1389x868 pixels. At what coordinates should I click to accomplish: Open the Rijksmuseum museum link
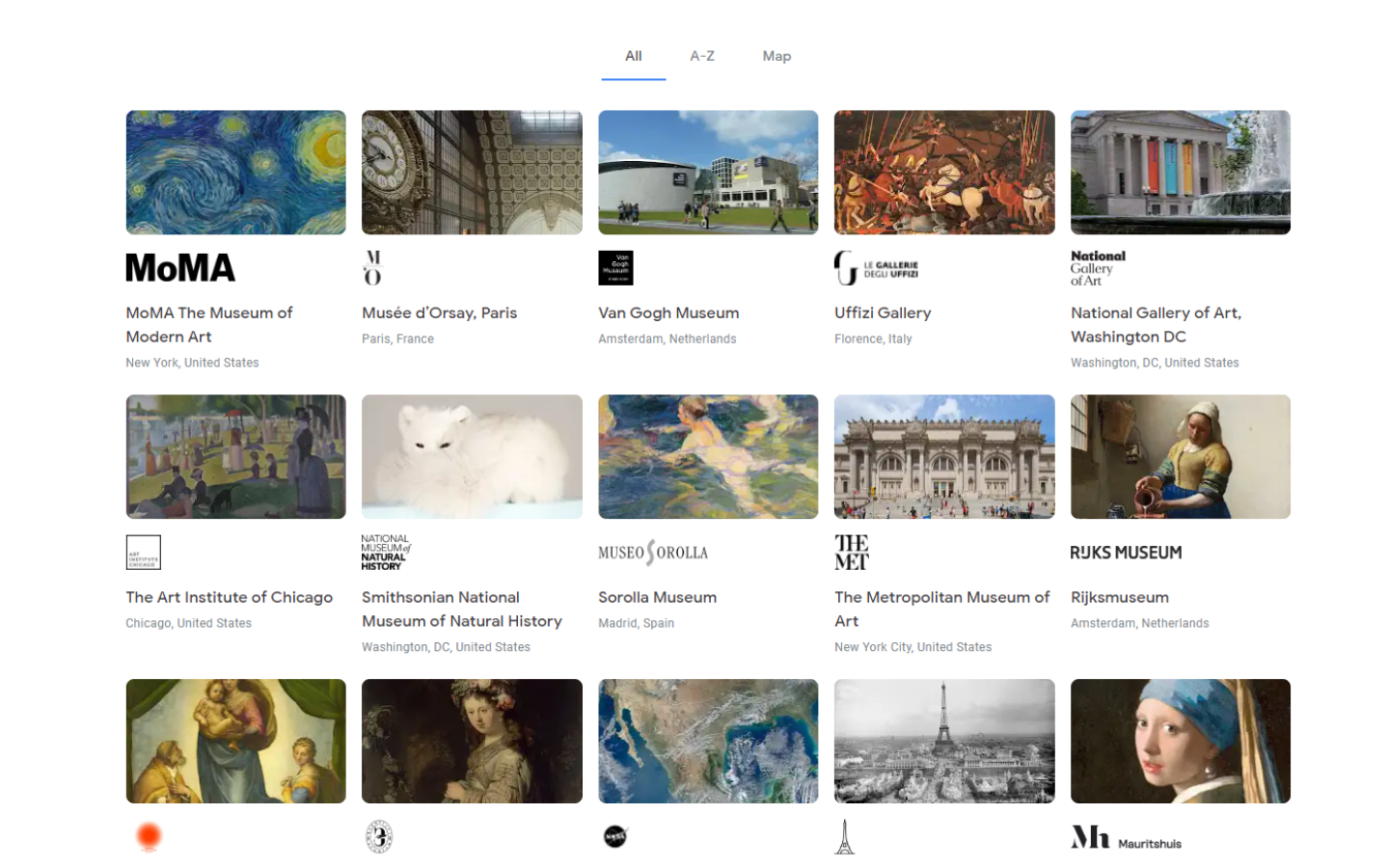pos(1119,597)
